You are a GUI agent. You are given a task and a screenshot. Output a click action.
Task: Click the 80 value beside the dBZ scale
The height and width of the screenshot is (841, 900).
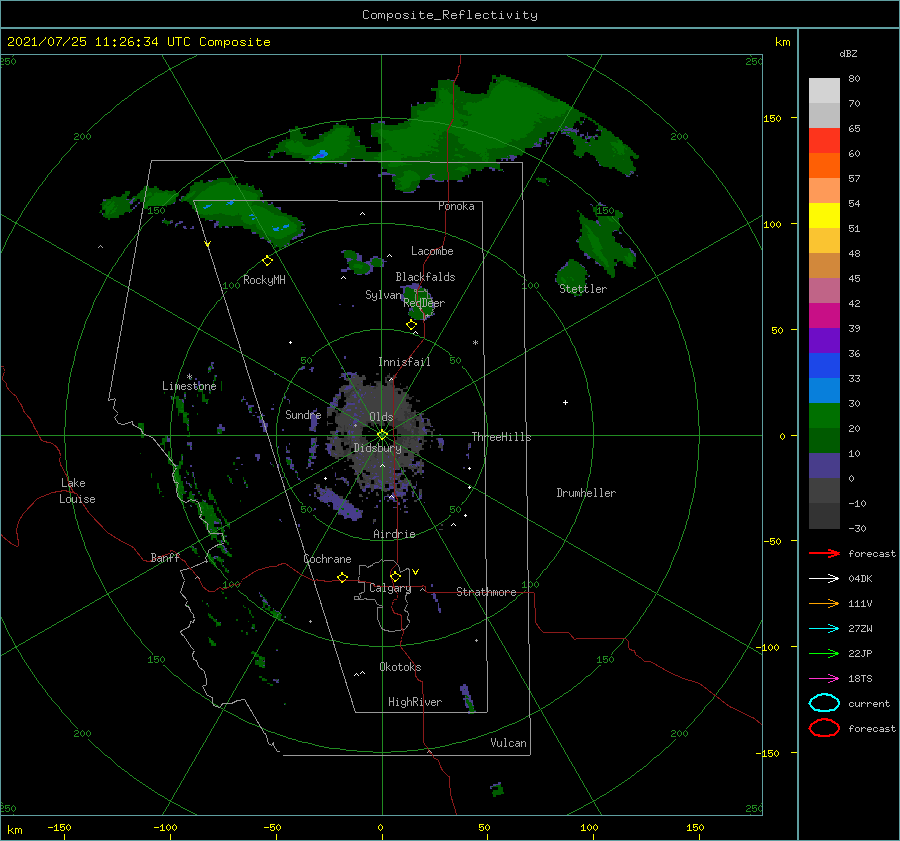tap(854, 79)
